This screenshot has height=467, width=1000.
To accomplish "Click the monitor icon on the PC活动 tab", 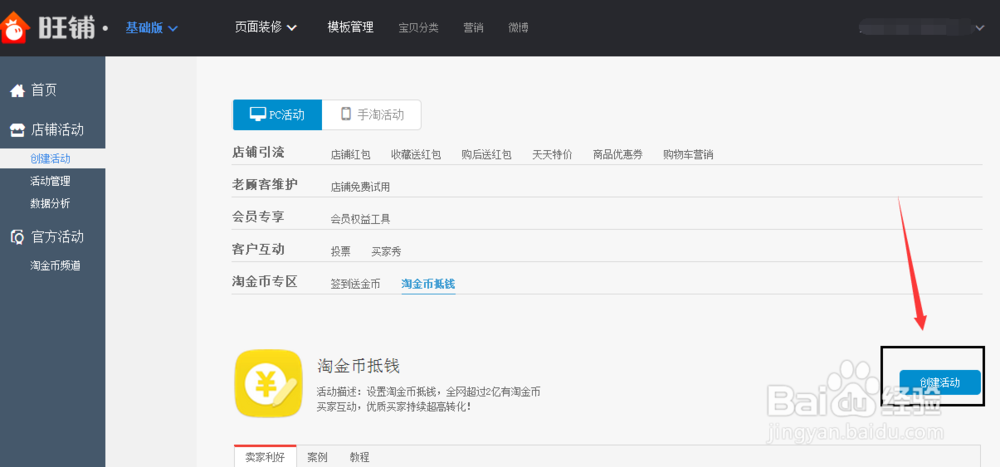I will (x=258, y=114).
